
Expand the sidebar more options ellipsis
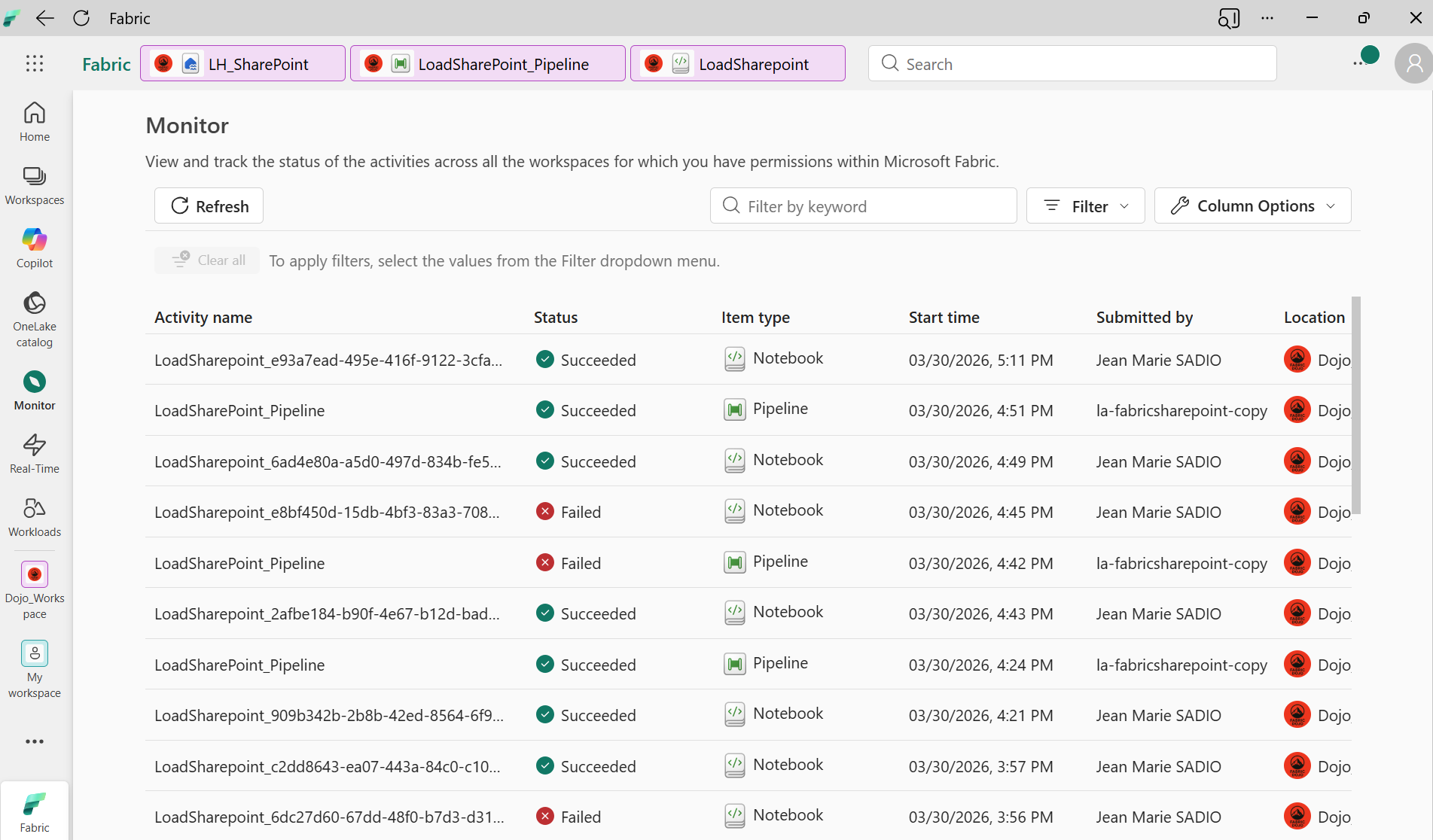pos(35,741)
